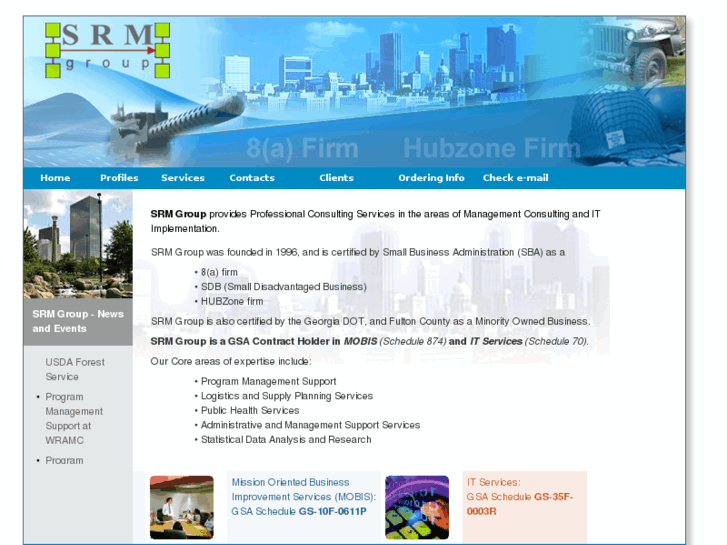Click Public Health Services bullet

[250, 410]
